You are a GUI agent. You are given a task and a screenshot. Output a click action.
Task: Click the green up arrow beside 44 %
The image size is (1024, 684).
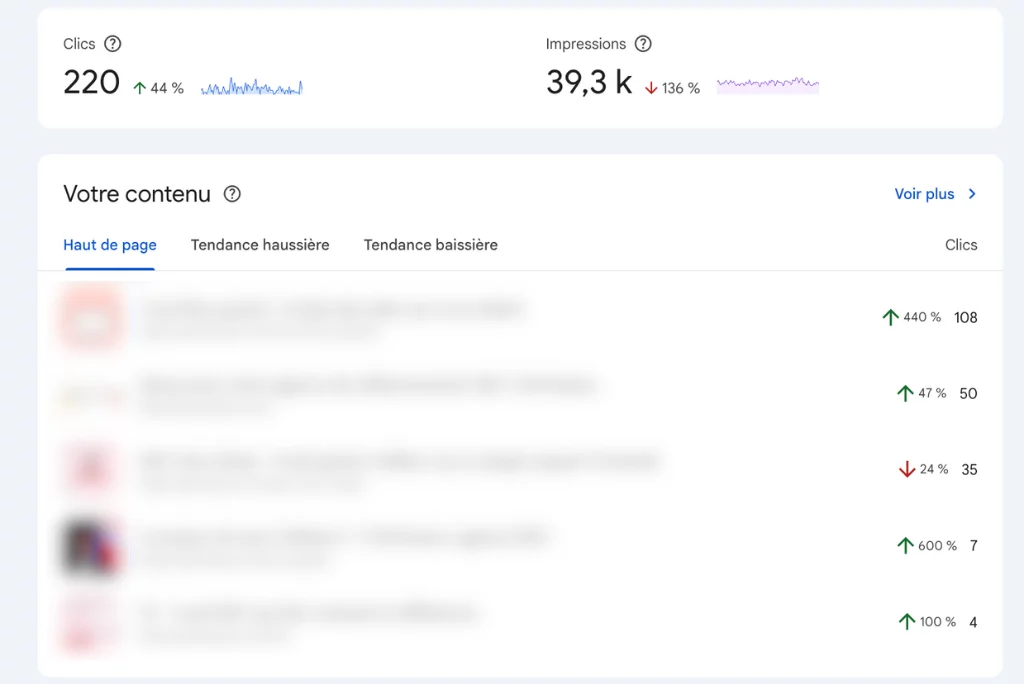(140, 88)
